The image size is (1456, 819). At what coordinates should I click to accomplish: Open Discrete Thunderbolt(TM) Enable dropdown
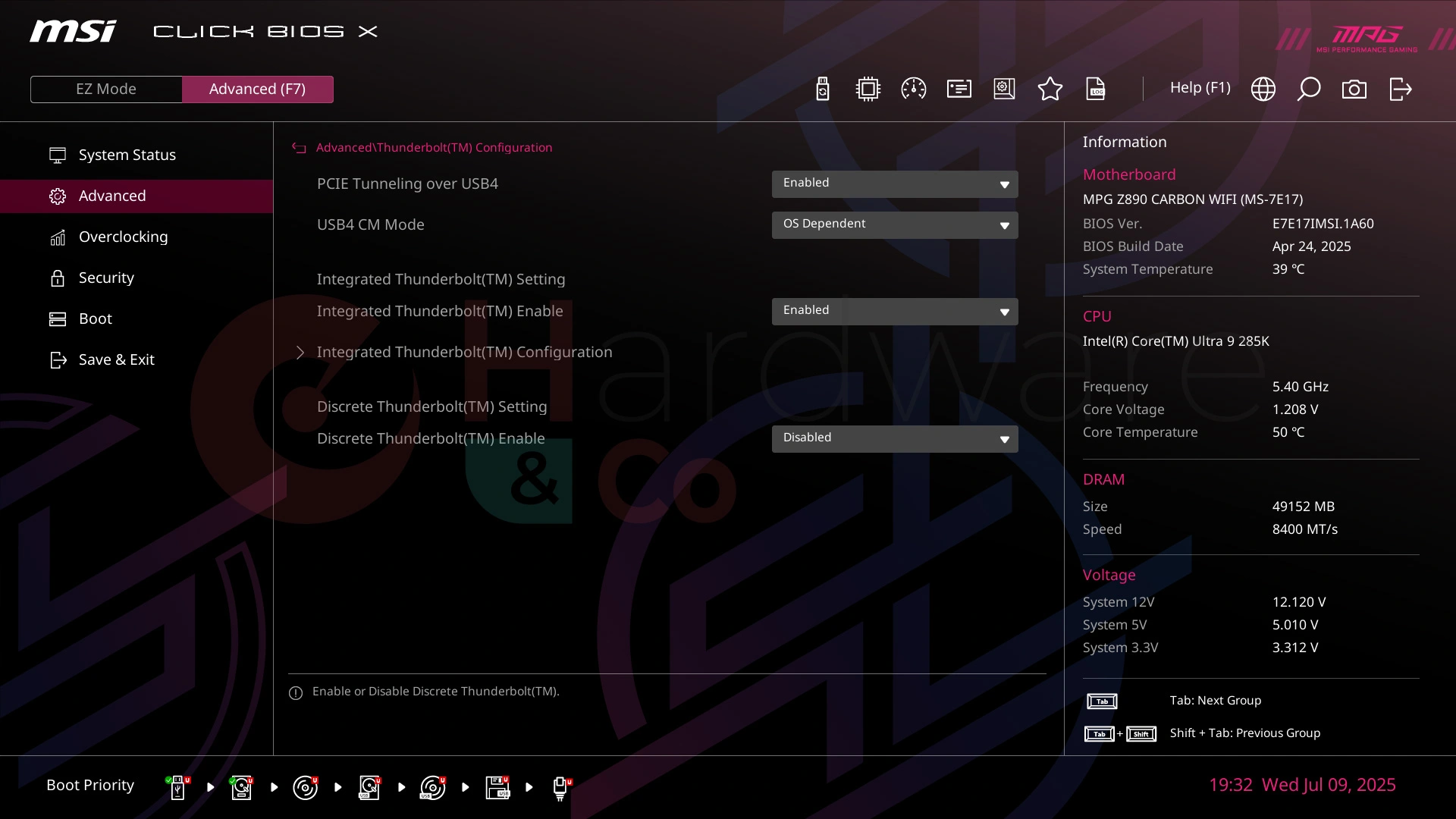[x=895, y=438]
